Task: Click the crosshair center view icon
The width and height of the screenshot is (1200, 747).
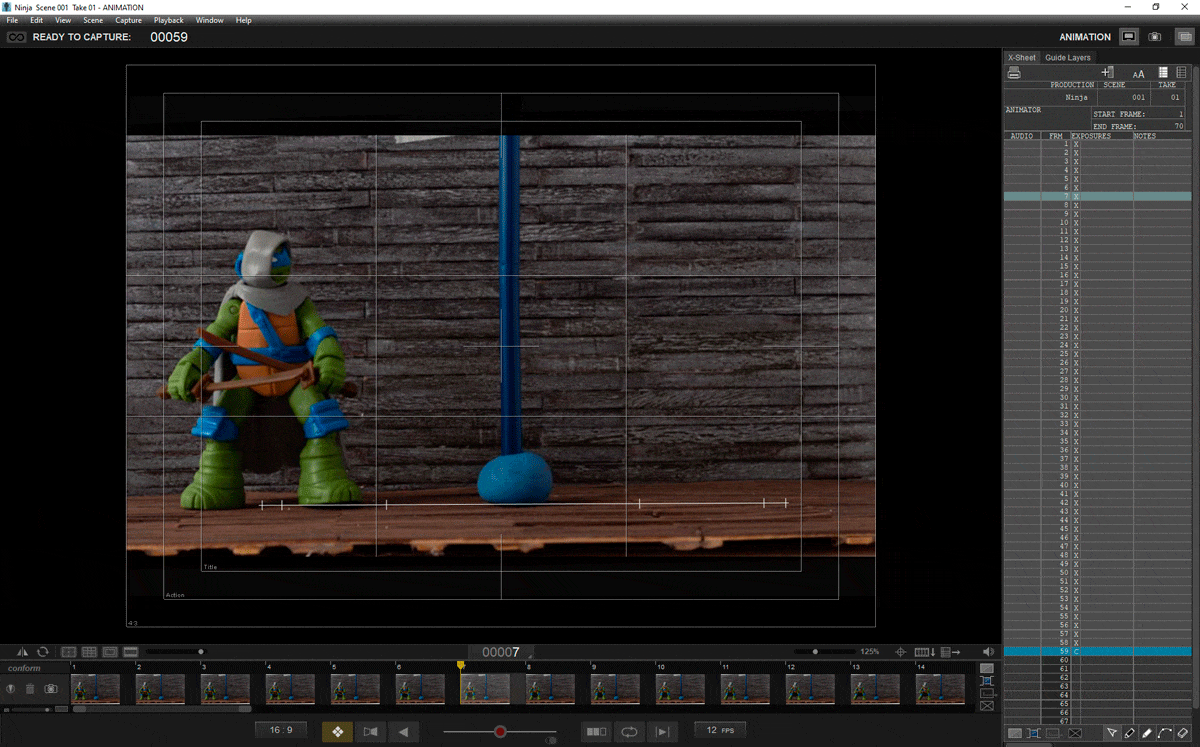Action: 900,652
